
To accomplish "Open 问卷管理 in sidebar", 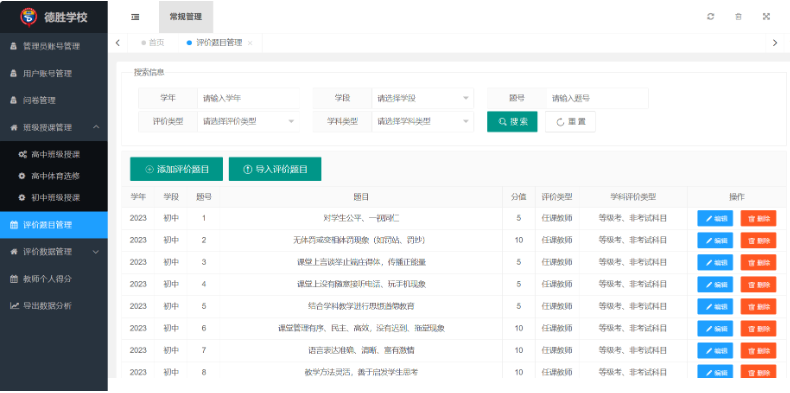I will [54, 100].
